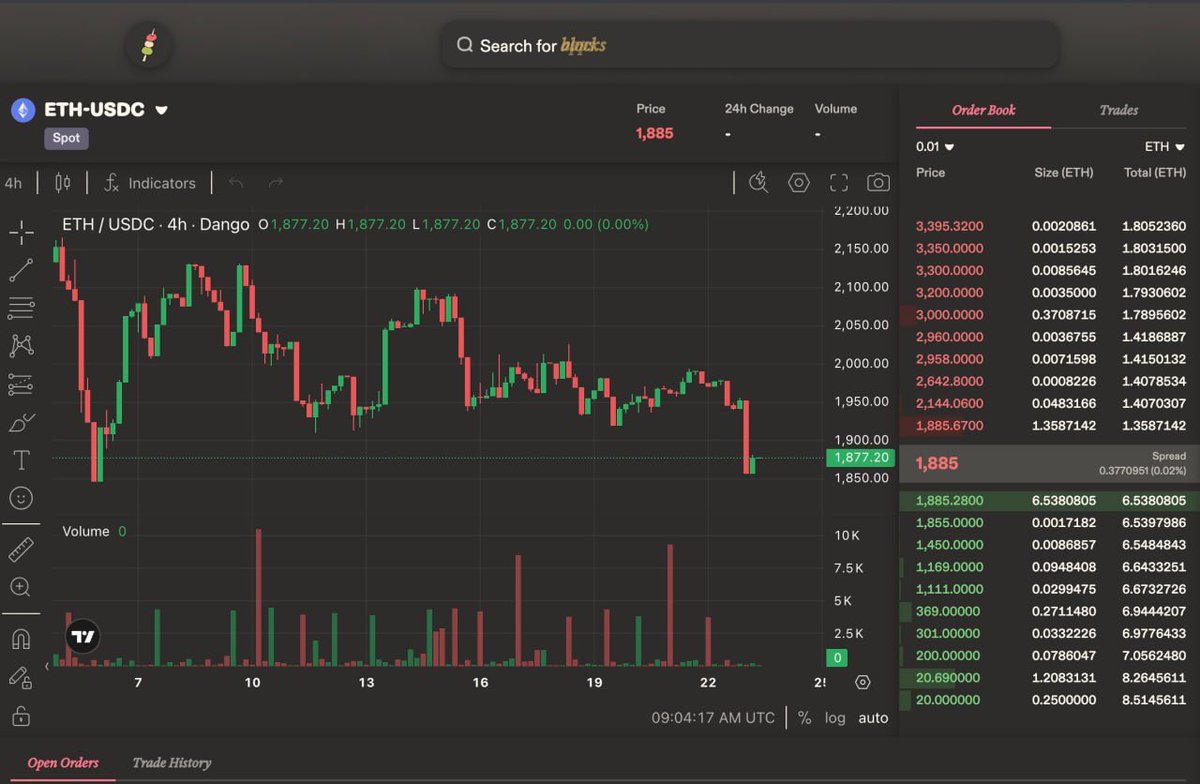Open the emoji sticker tool
The height and width of the screenshot is (784, 1200).
21,498
